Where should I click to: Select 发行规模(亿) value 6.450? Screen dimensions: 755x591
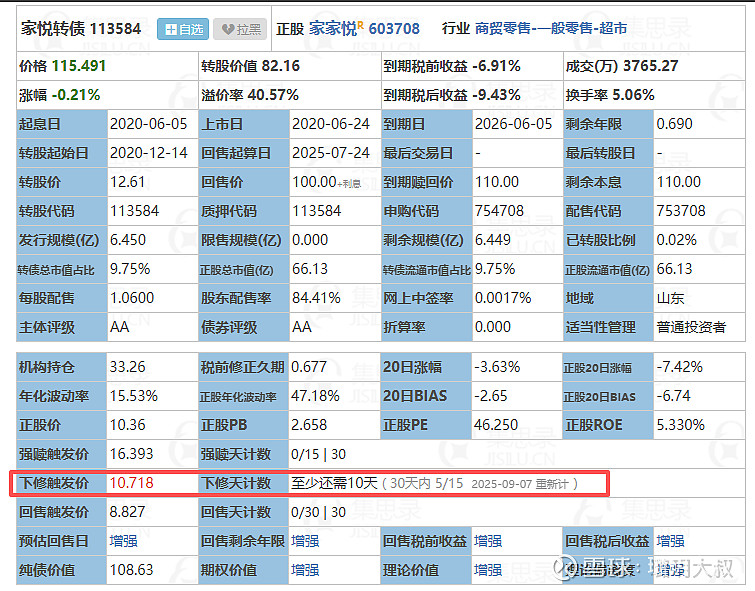pyautogui.click(x=128, y=239)
